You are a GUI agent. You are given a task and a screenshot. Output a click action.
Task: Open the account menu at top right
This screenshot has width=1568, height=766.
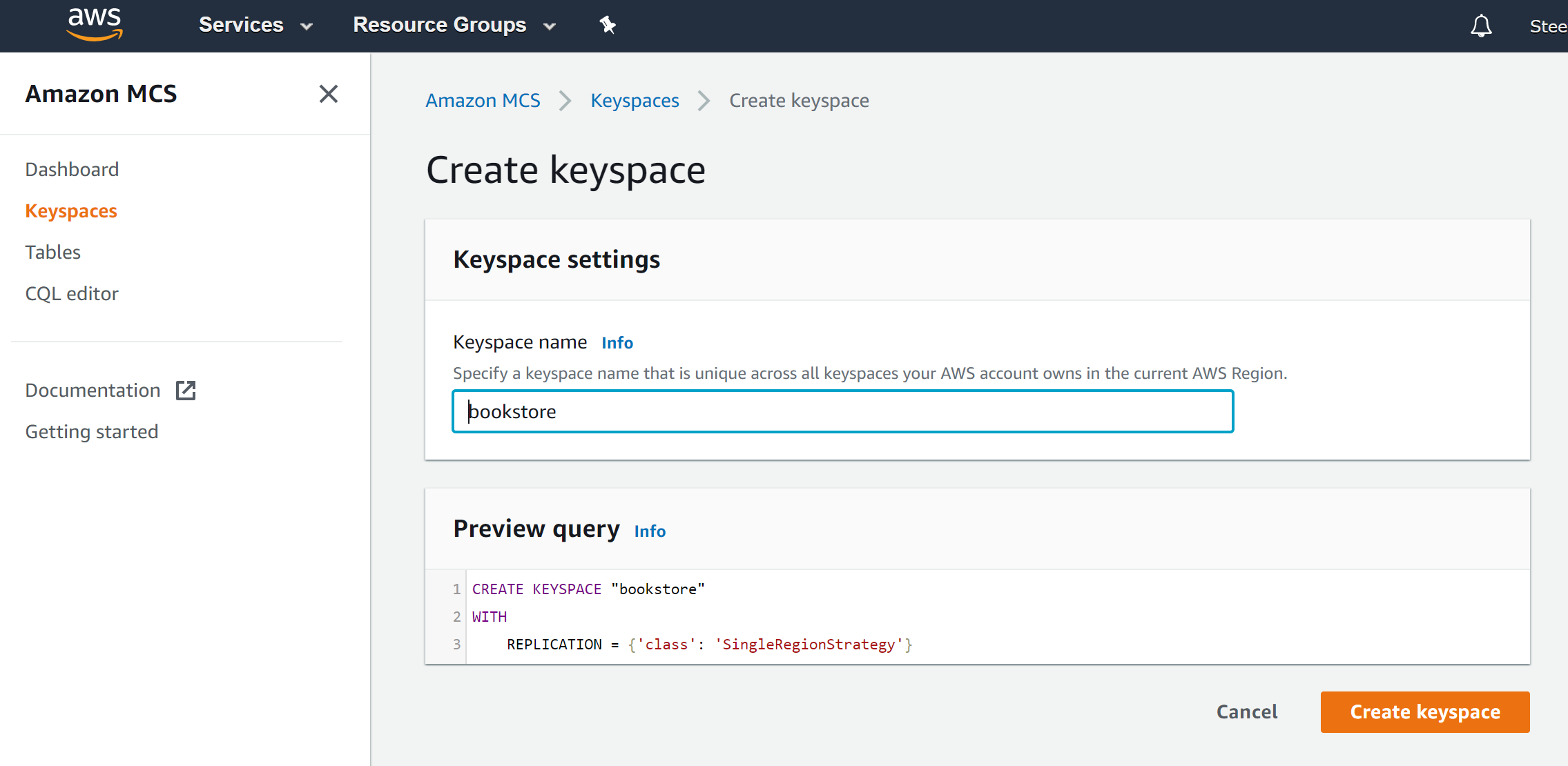1548,26
